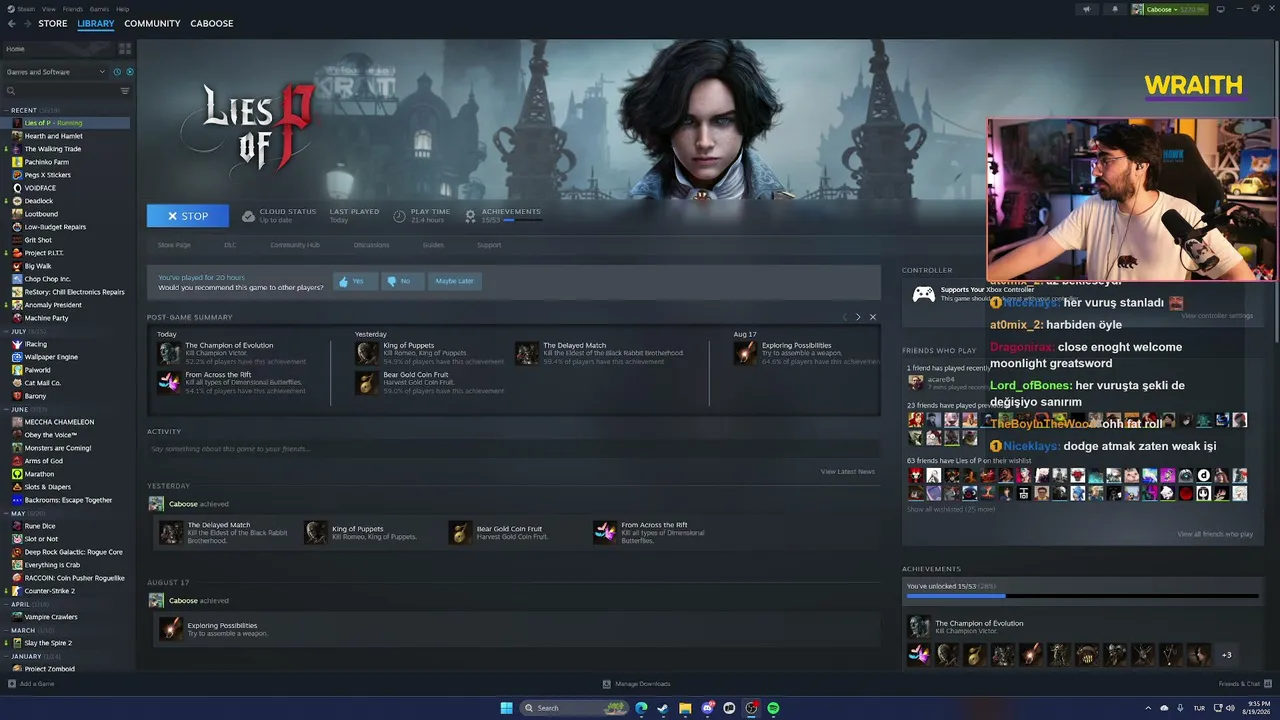The height and width of the screenshot is (720, 1280).
Task: Open the Games menu
Action: pos(99,9)
